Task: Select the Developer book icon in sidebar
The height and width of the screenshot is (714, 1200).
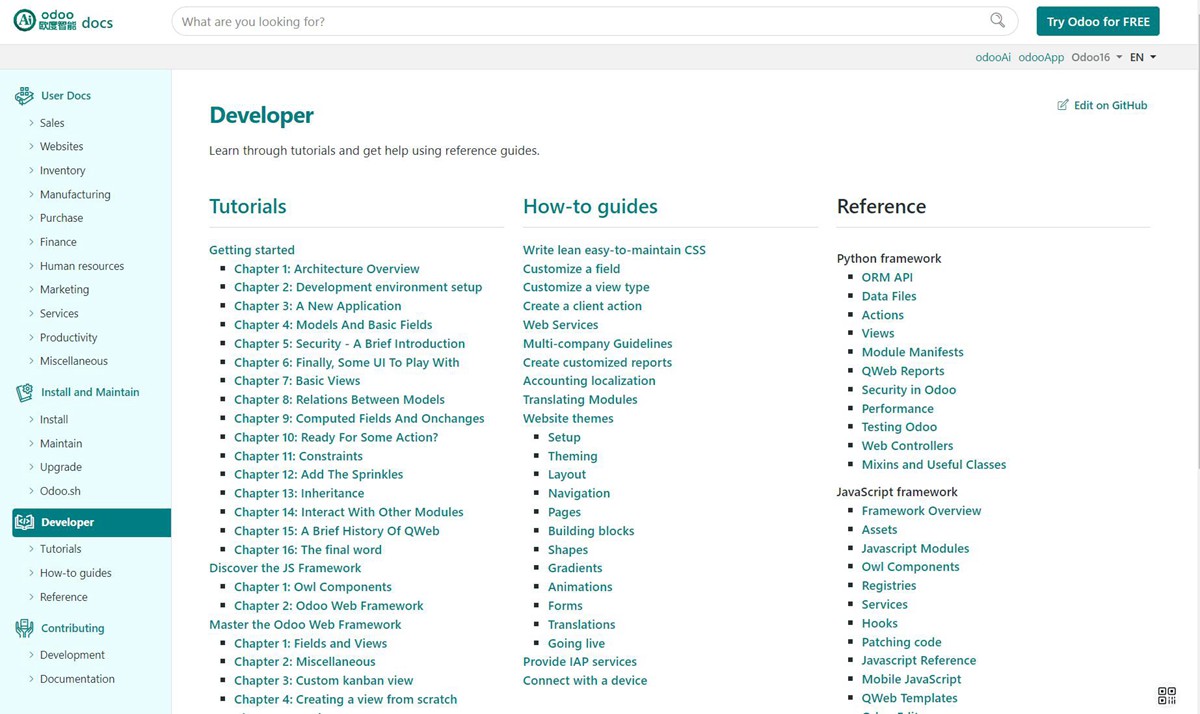Action: (x=24, y=522)
